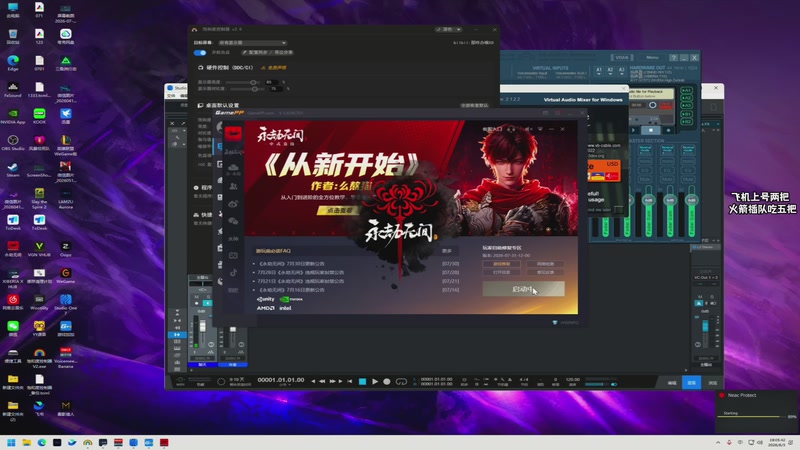The height and width of the screenshot is (450, 800).
Task: Click the Voicemeeter recorder record icon
Action: (x=668, y=130)
